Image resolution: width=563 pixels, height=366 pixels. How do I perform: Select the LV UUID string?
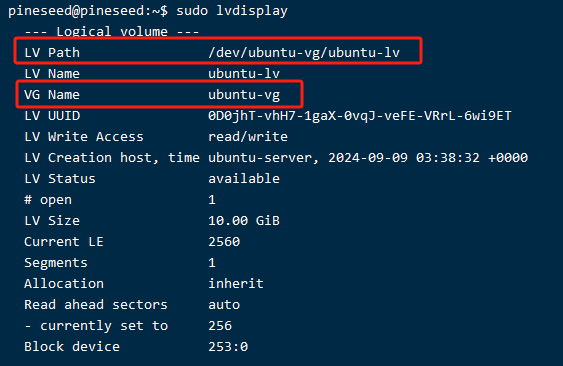point(360,116)
